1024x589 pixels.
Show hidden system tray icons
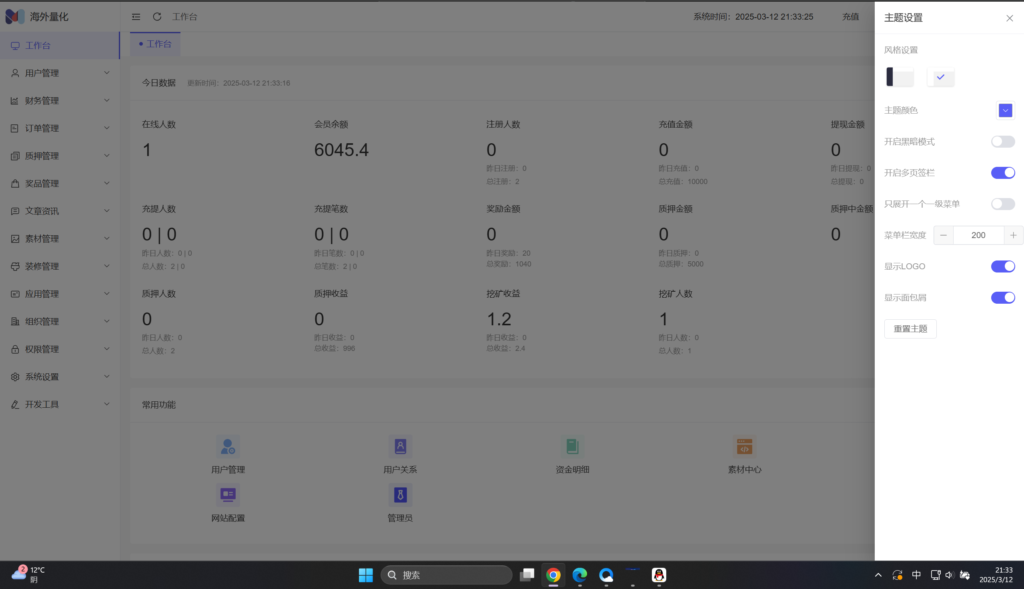[x=878, y=575]
